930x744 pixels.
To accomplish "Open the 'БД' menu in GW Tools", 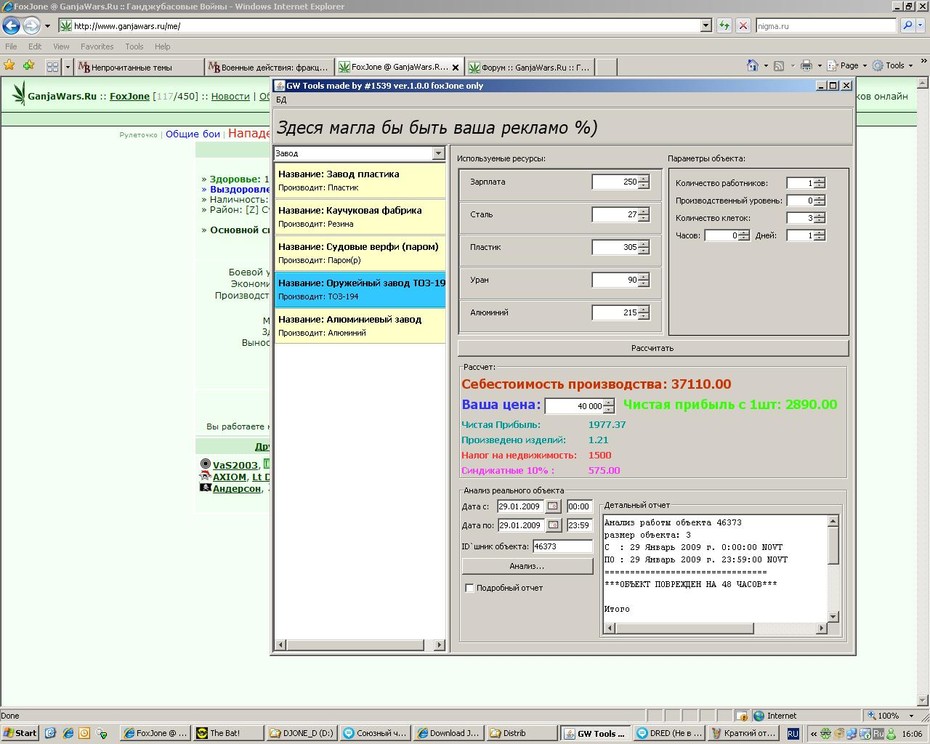I will [x=281, y=100].
